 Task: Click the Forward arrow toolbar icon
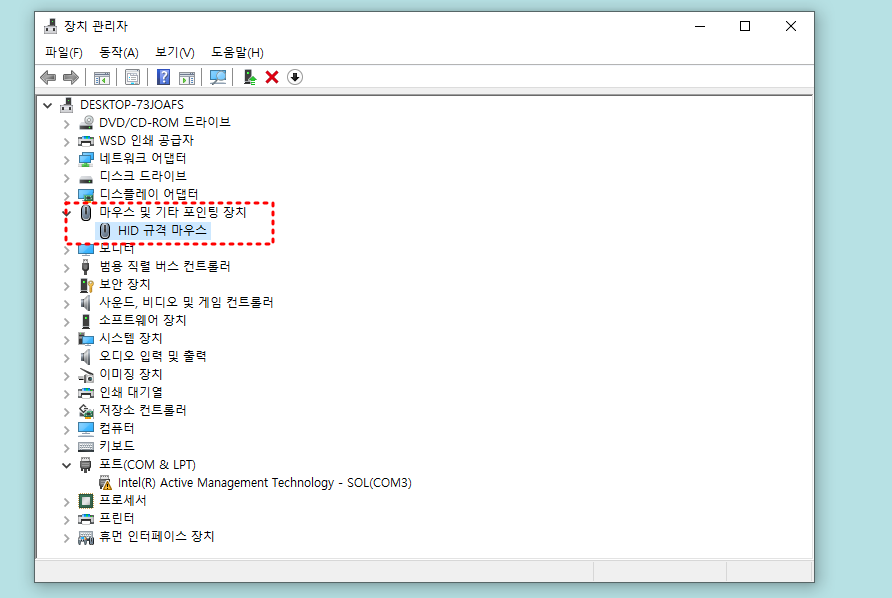tap(71, 77)
